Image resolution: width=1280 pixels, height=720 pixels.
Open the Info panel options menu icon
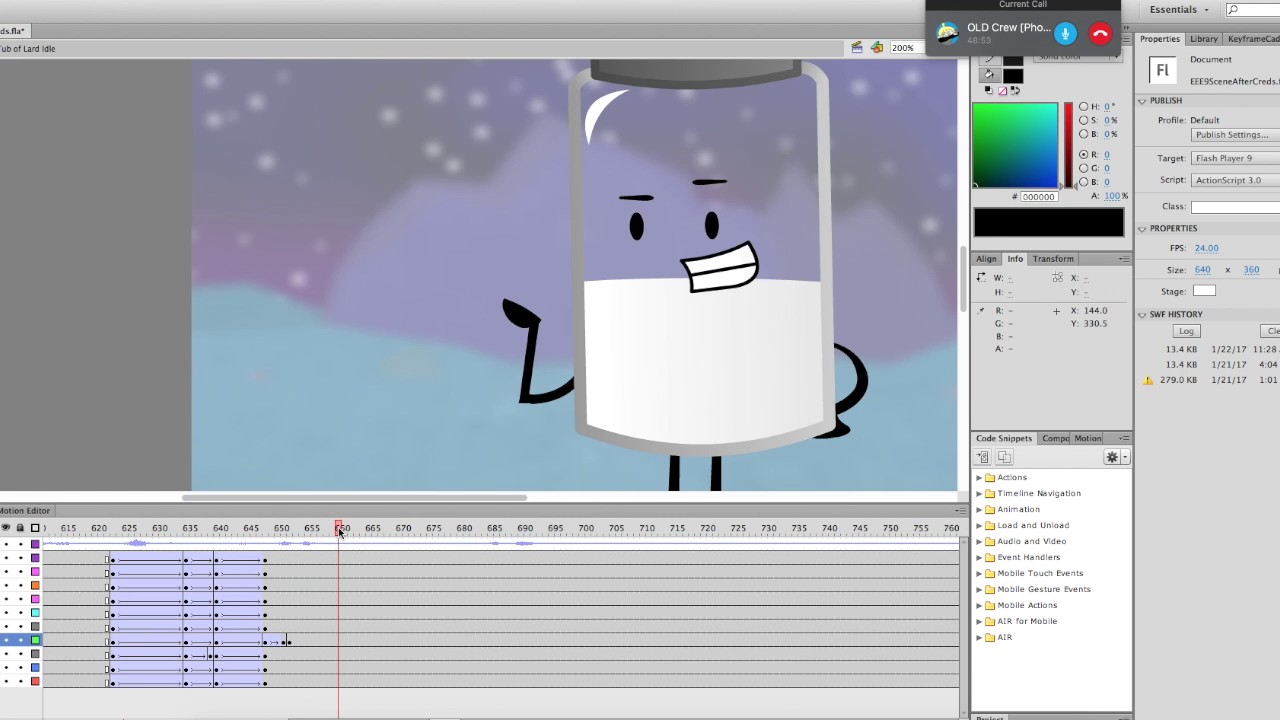tap(1124, 259)
